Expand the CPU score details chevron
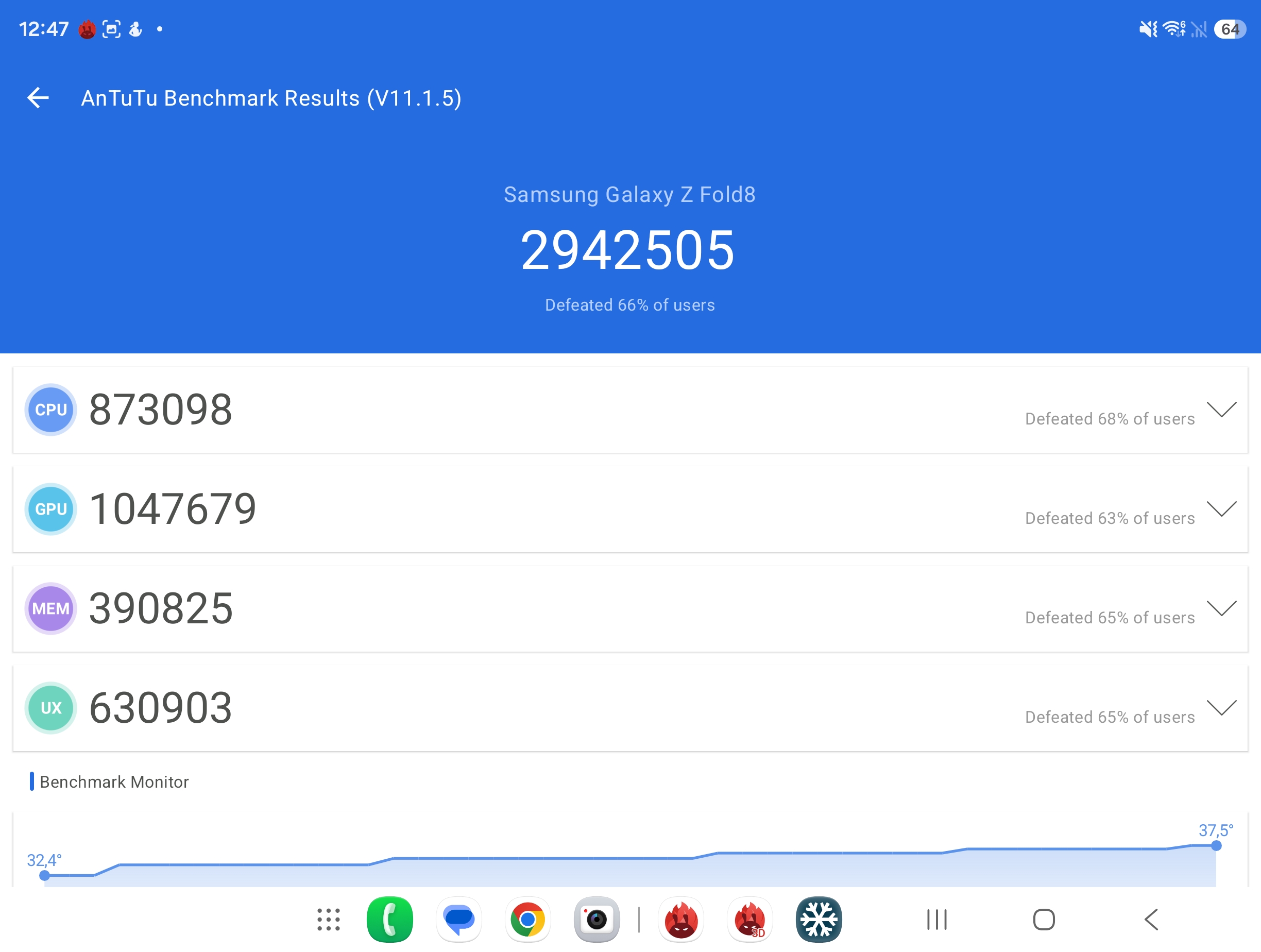 tap(1221, 409)
